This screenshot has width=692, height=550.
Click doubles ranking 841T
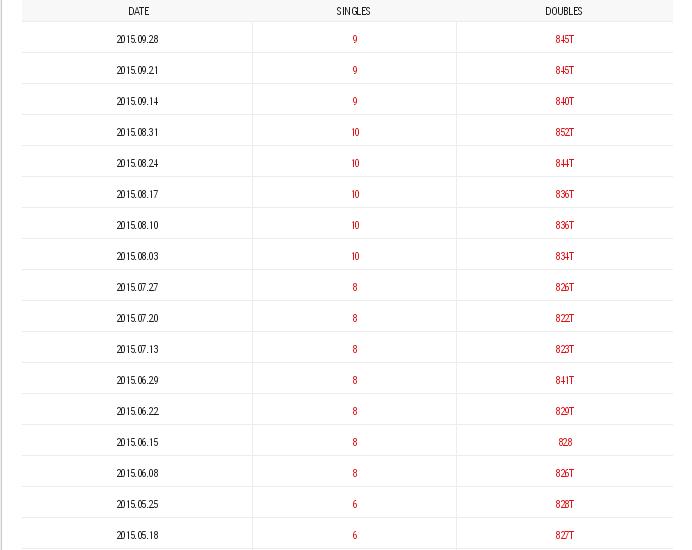point(564,380)
